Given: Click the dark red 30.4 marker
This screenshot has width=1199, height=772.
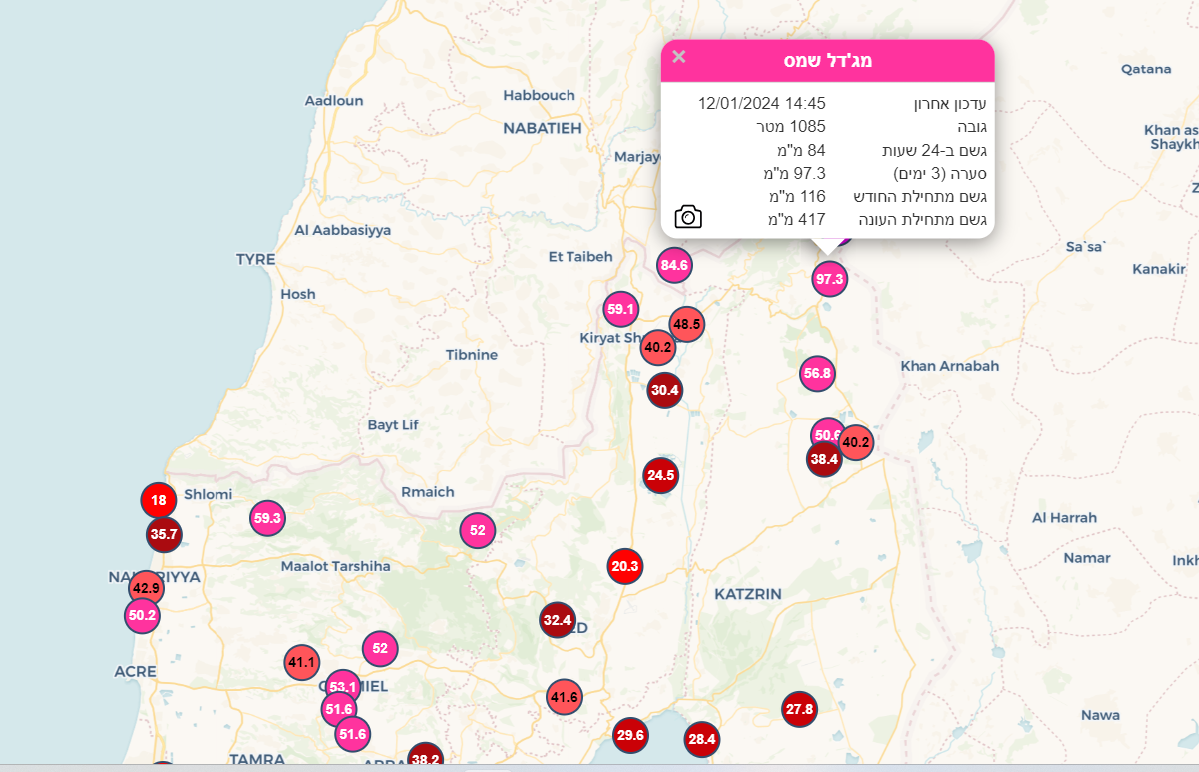Looking at the screenshot, I should 664,389.
